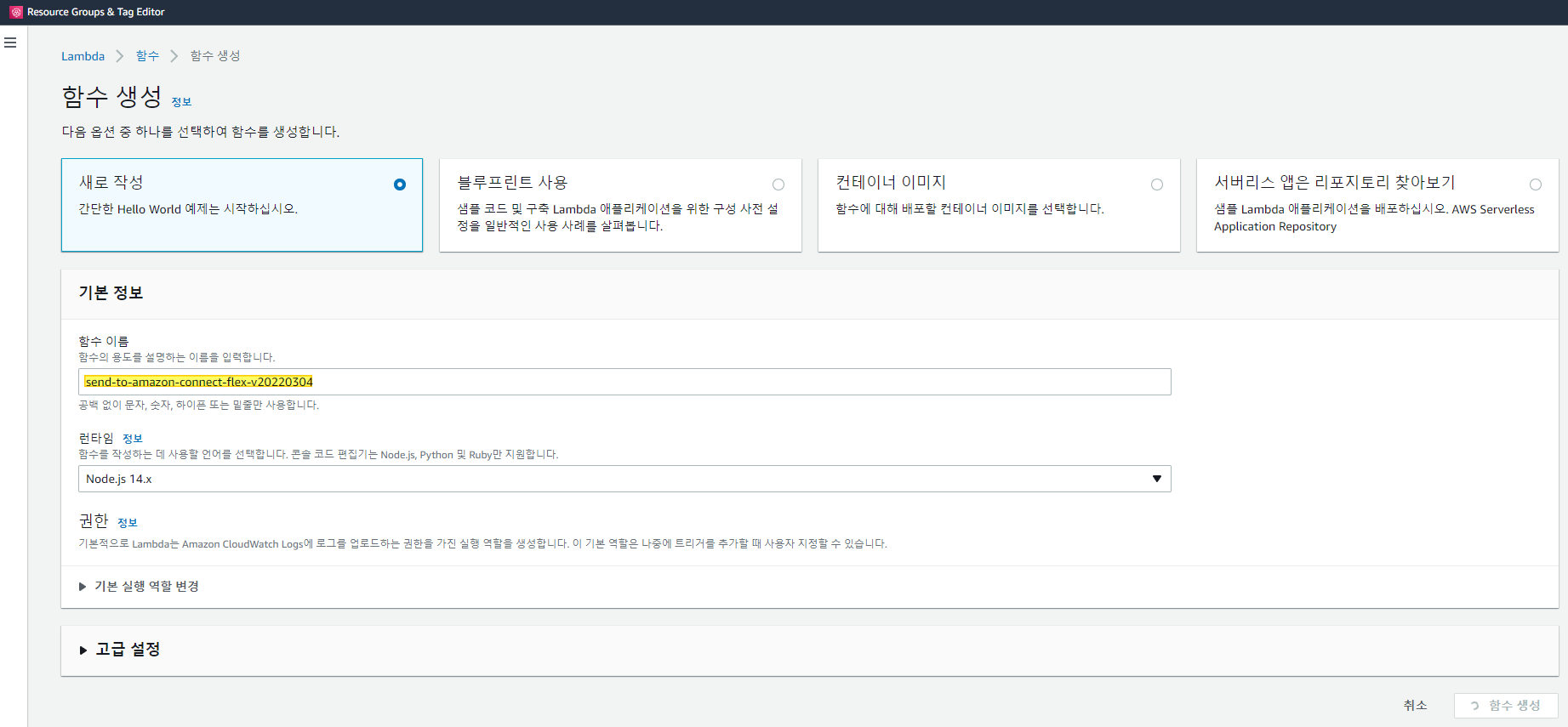Image resolution: width=1568 pixels, height=727 pixels.
Task: Click the Resource Groups & Tag Editor icon
Action: [16, 12]
